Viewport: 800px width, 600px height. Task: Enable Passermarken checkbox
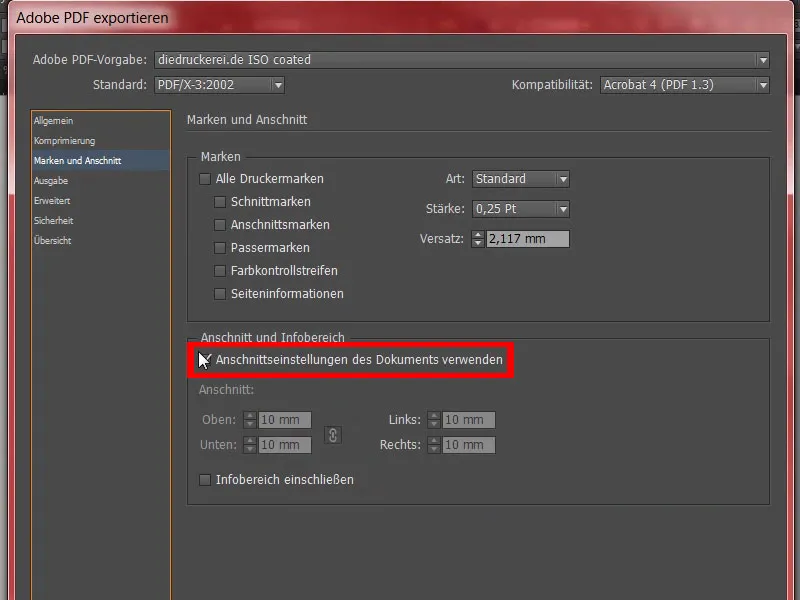[220, 248]
